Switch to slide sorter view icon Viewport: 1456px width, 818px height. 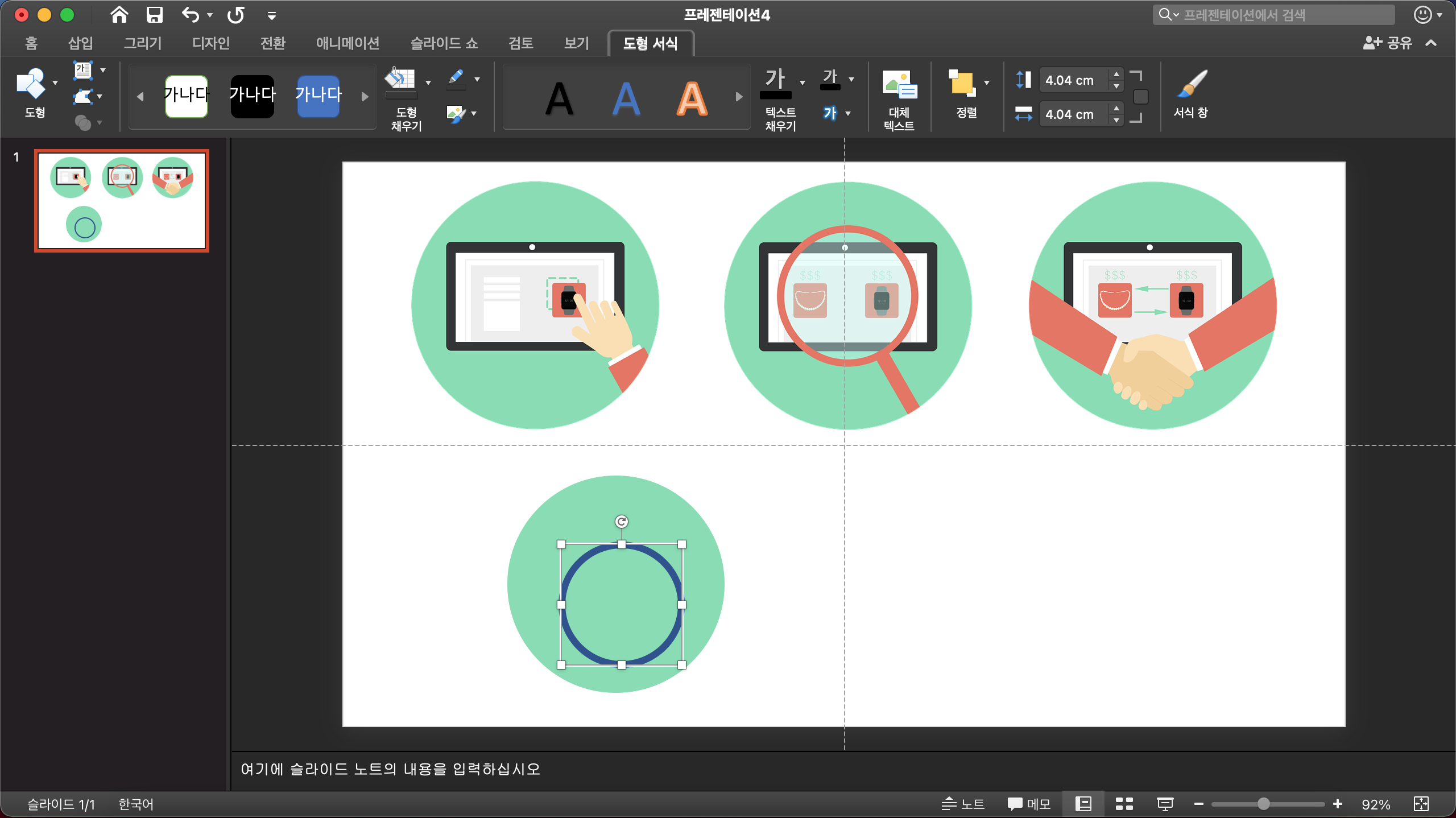pyautogui.click(x=1124, y=803)
